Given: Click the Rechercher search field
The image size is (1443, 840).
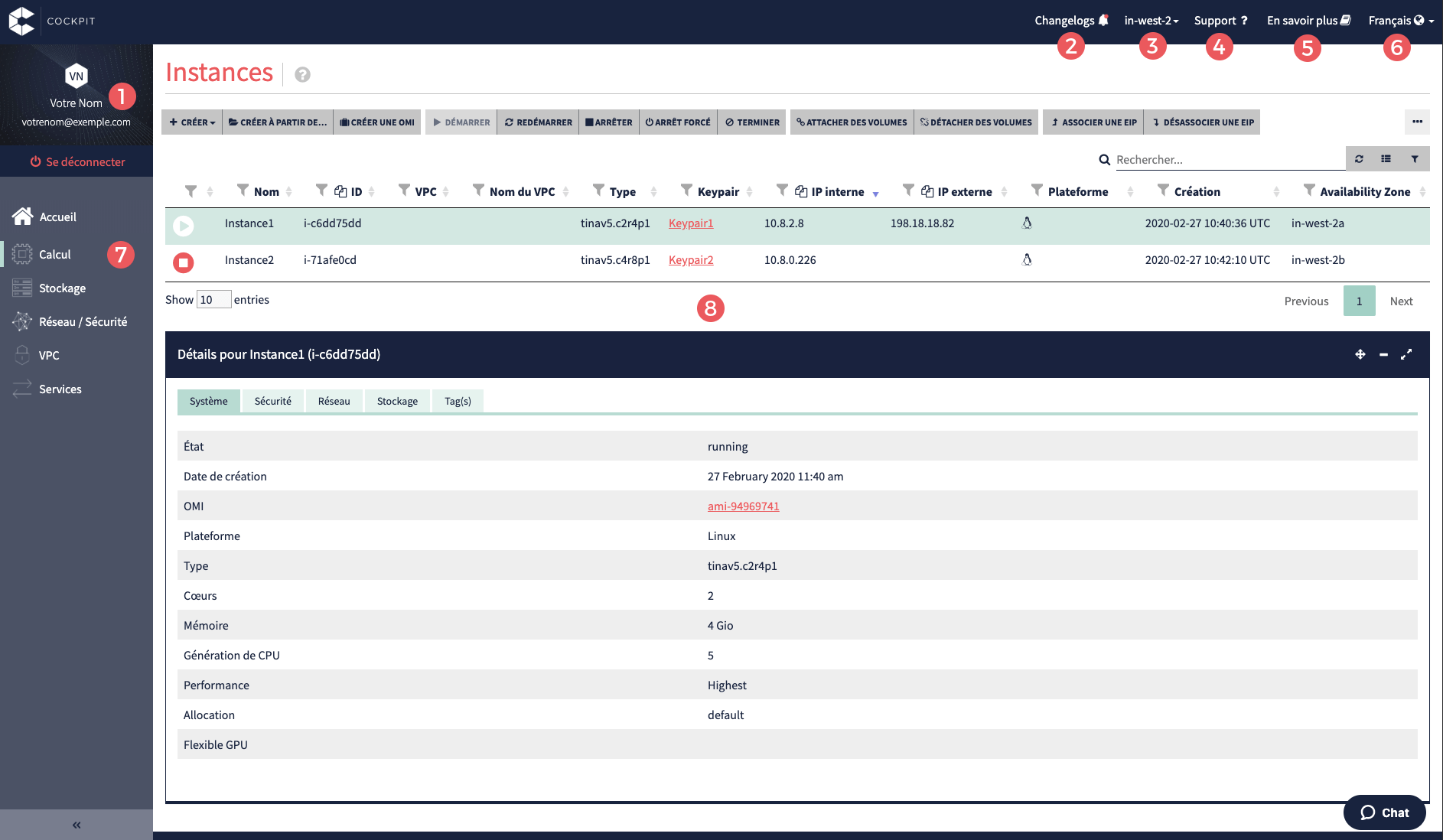Looking at the screenshot, I should (1229, 159).
